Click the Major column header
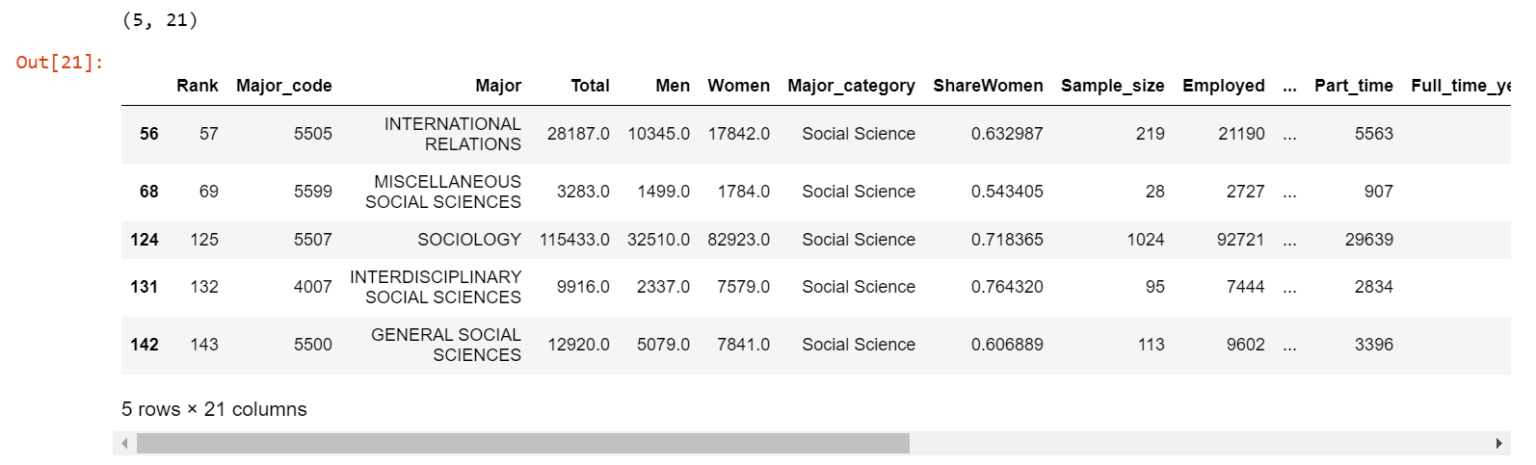This screenshot has height=465, width=1536. [x=499, y=86]
